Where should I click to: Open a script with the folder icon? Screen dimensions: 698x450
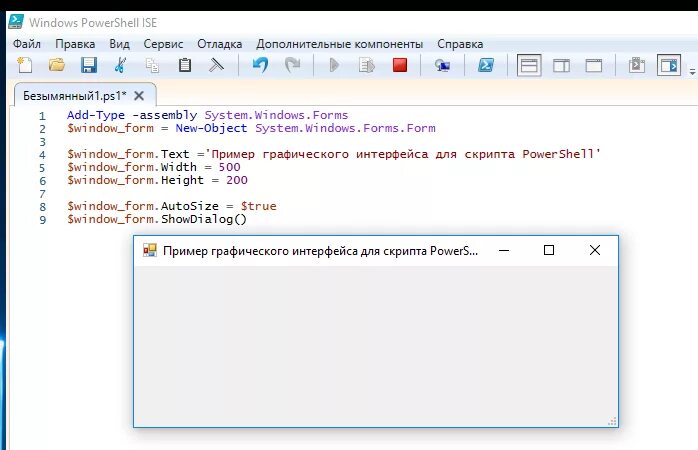point(57,65)
